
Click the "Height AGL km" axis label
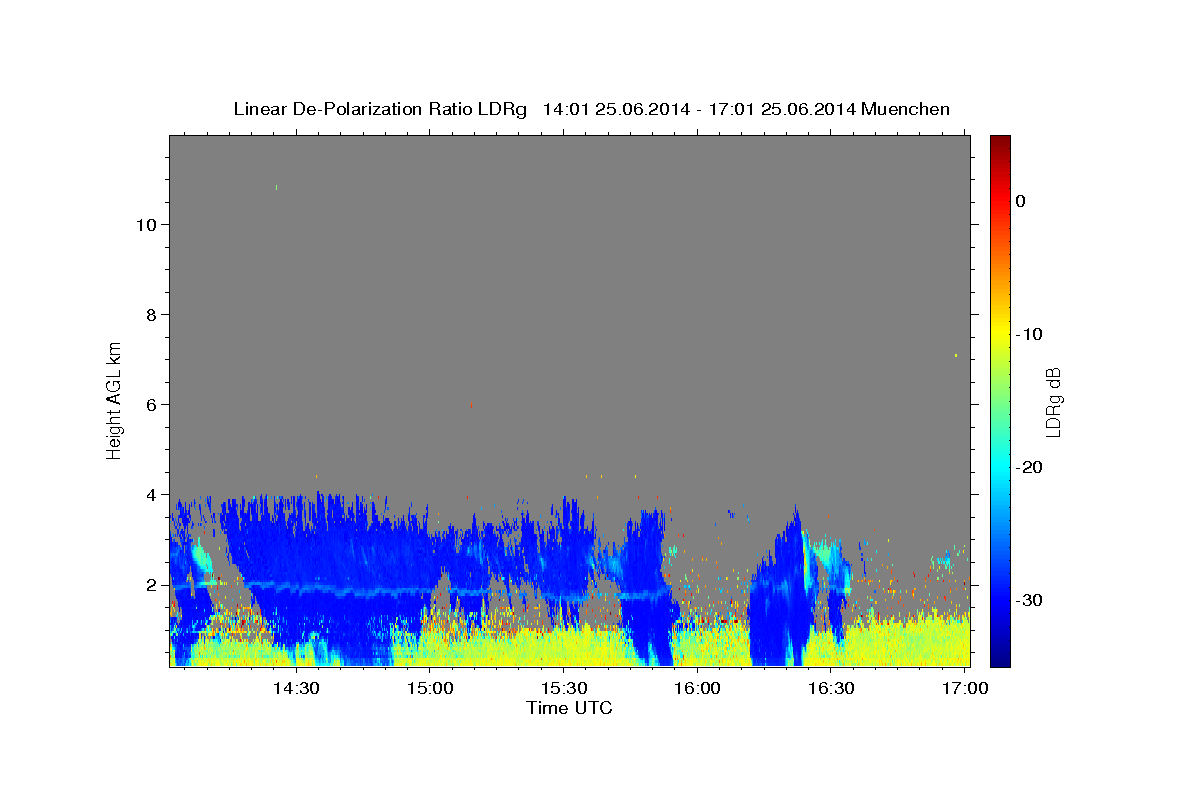pyautogui.click(x=115, y=399)
